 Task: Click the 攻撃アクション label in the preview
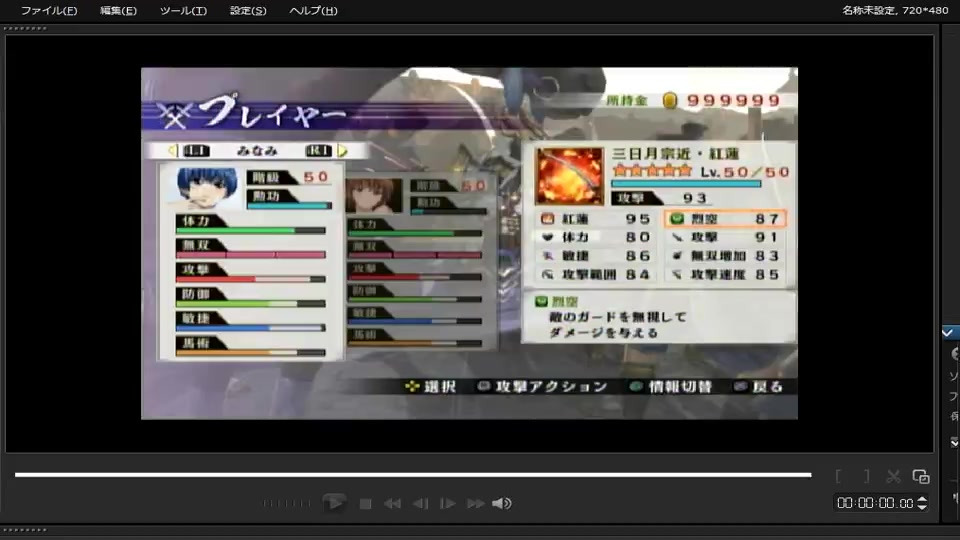(x=551, y=386)
